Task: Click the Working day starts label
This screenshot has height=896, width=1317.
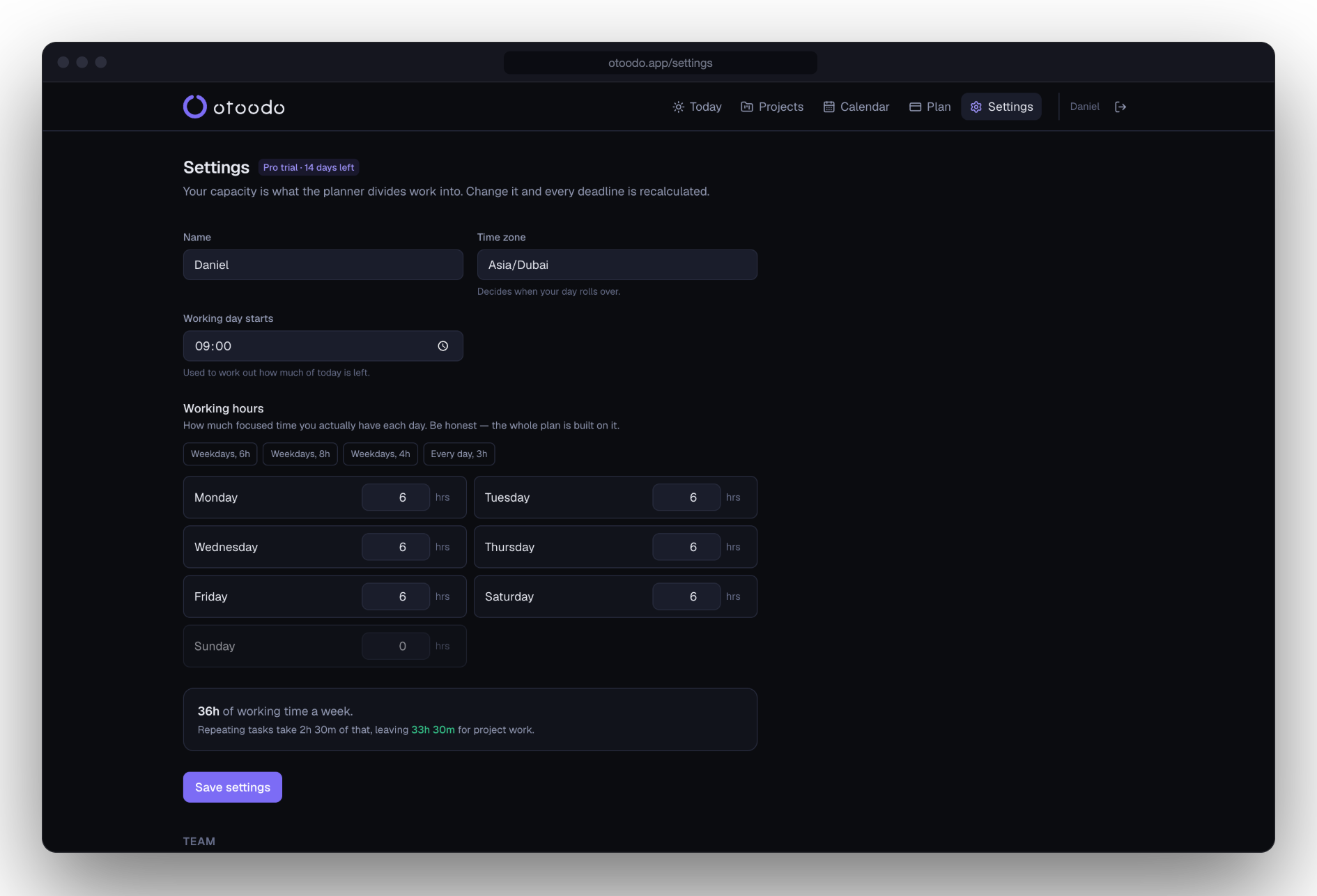Action: [x=229, y=318]
